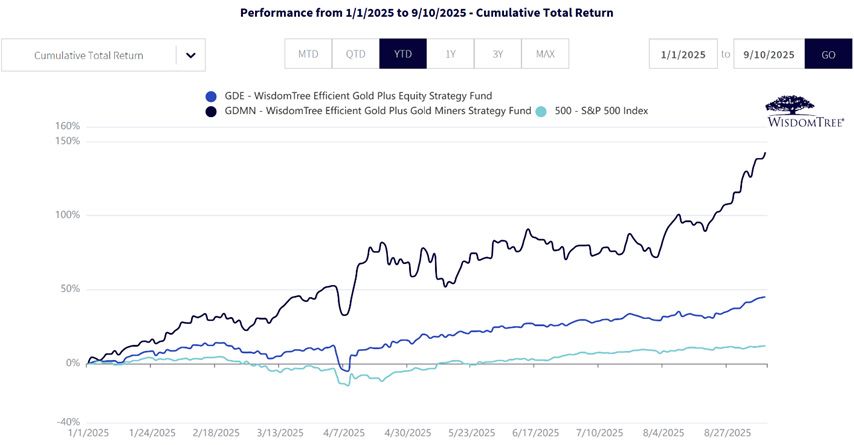Switch to the 1Y time range
This screenshot has width=854, height=445.
pos(450,54)
